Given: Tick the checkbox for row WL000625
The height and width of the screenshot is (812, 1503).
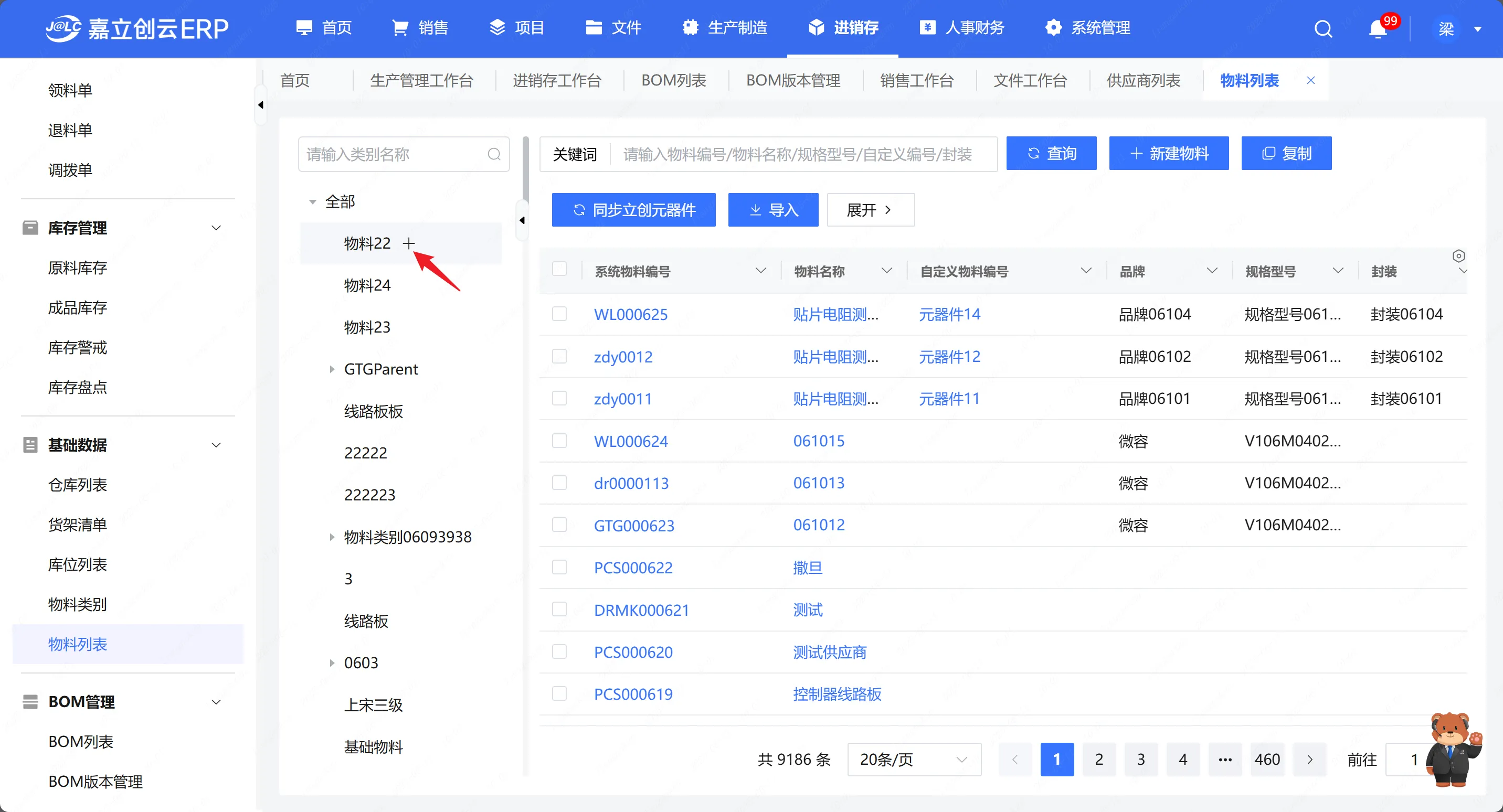Looking at the screenshot, I should tap(559, 314).
